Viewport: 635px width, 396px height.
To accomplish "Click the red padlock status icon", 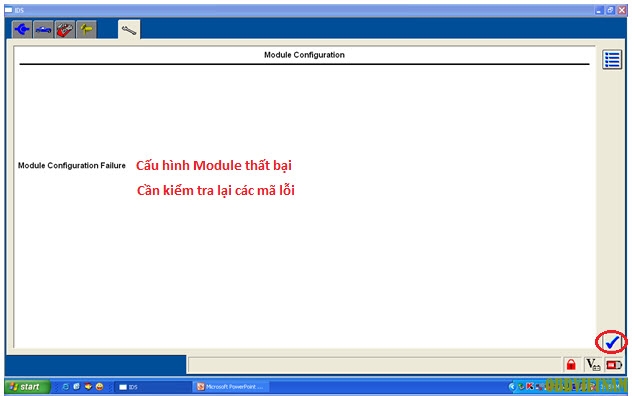I will coord(571,365).
